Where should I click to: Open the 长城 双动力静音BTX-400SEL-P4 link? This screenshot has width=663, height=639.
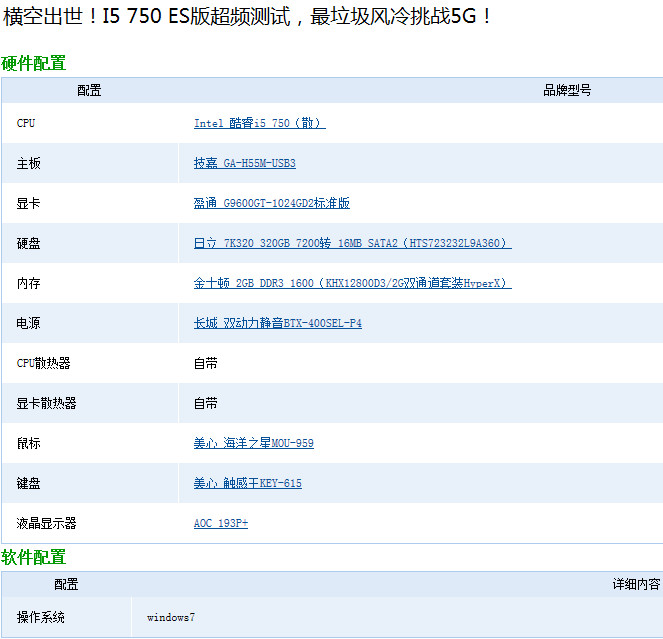tap(277, 323)
